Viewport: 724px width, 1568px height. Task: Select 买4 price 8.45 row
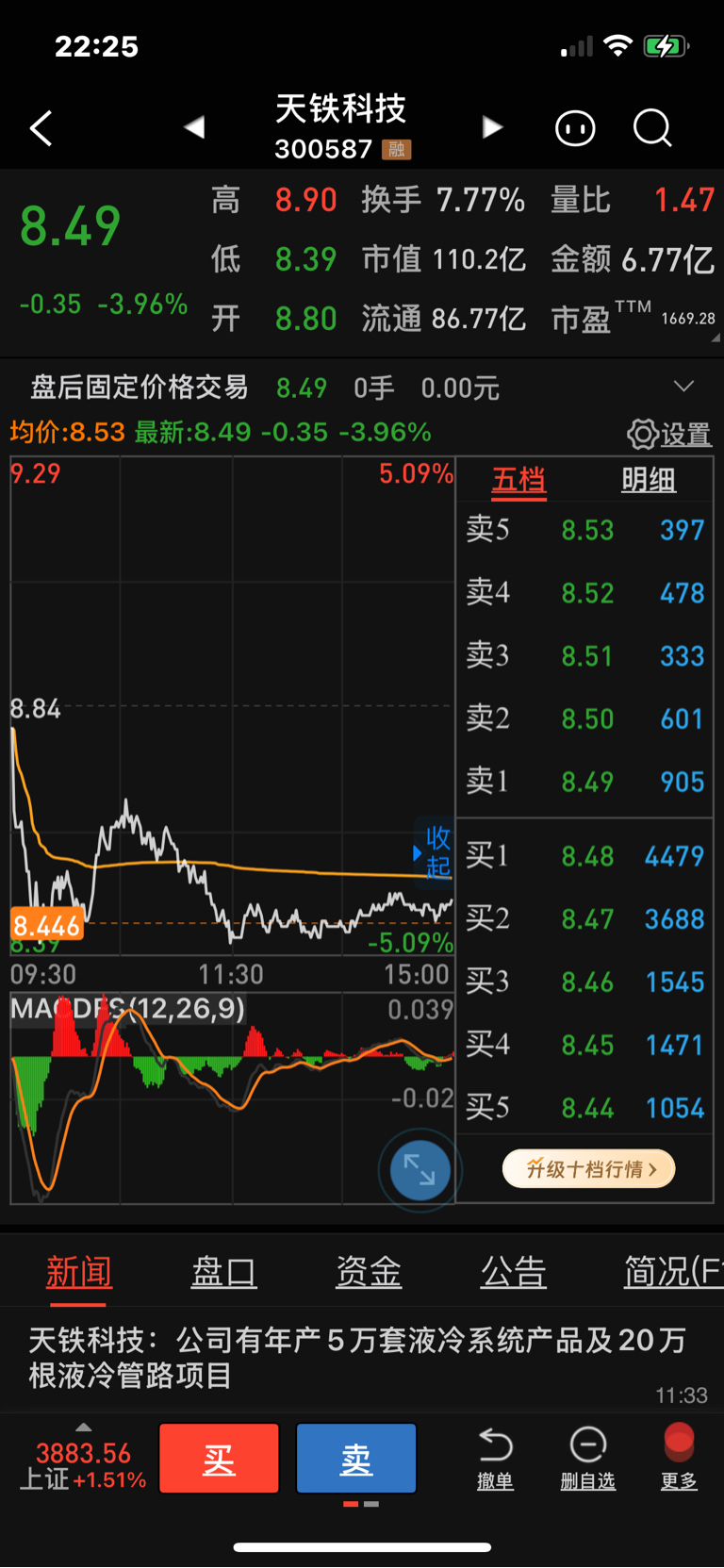coord(585,1046)
